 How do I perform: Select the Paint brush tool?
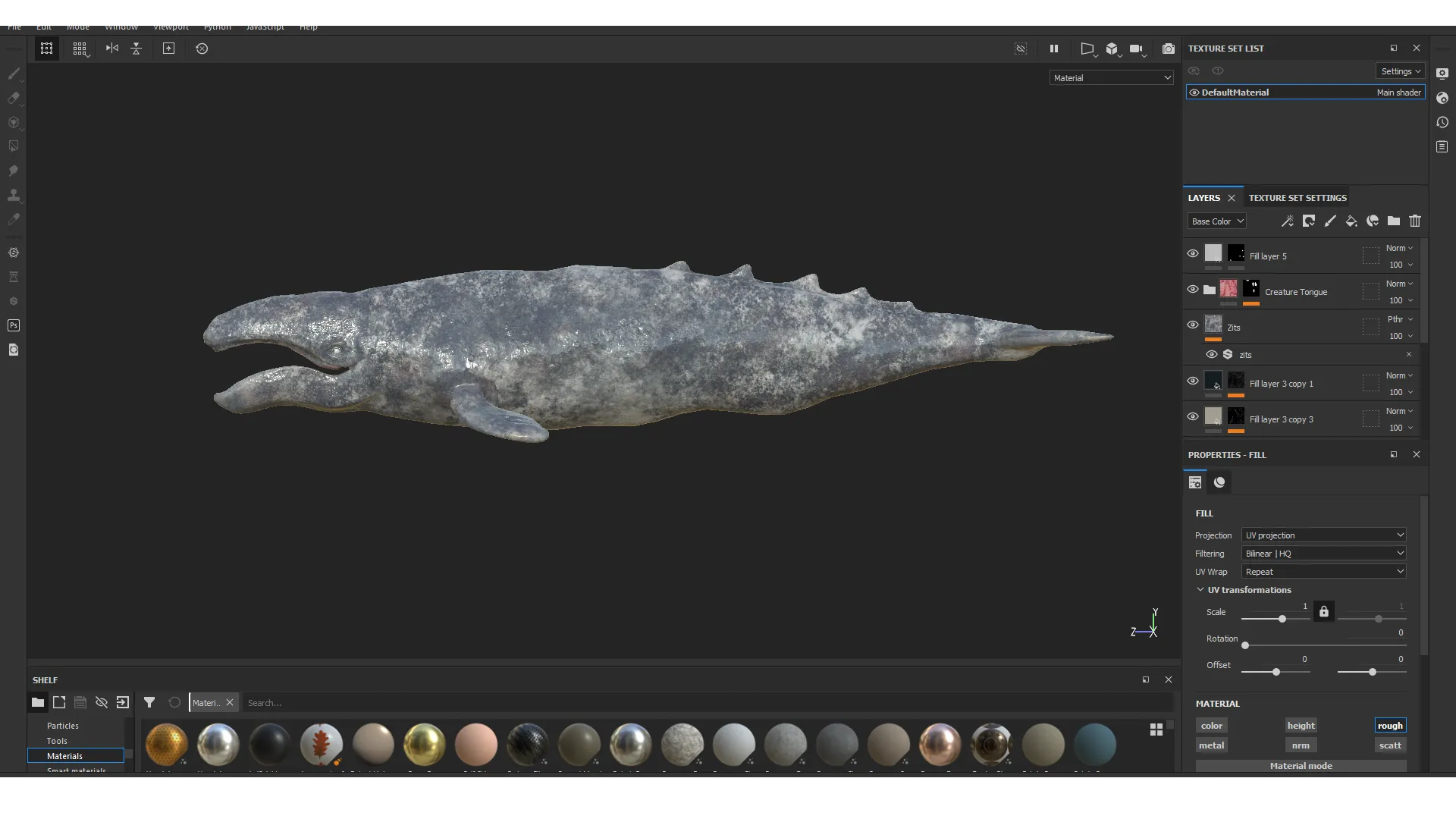pyautogui.click(x=14, y=74)
